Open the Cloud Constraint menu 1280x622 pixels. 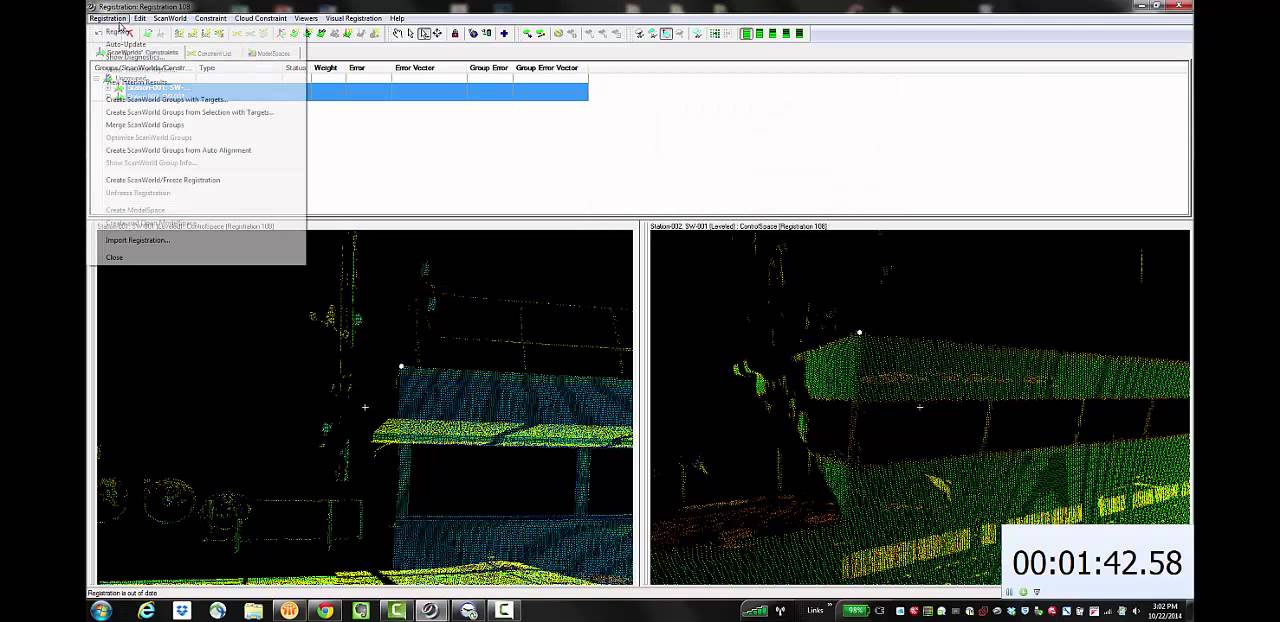pyautogui.click(x=261, y=18)
